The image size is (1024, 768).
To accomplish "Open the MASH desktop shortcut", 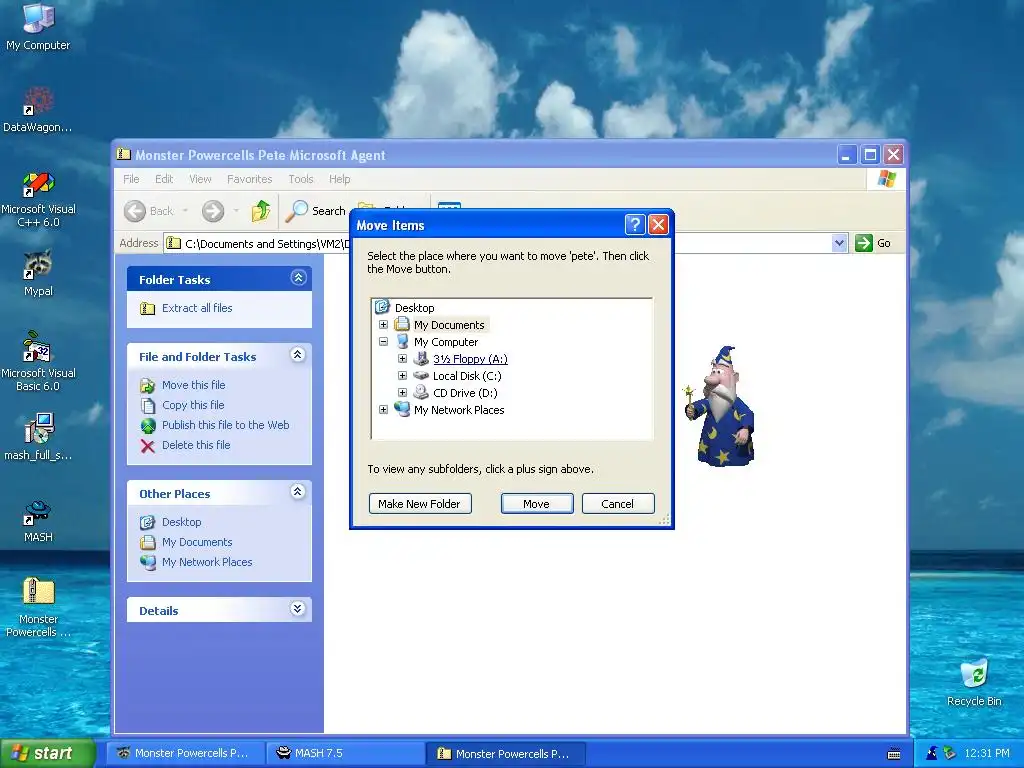I will [38, 520].
